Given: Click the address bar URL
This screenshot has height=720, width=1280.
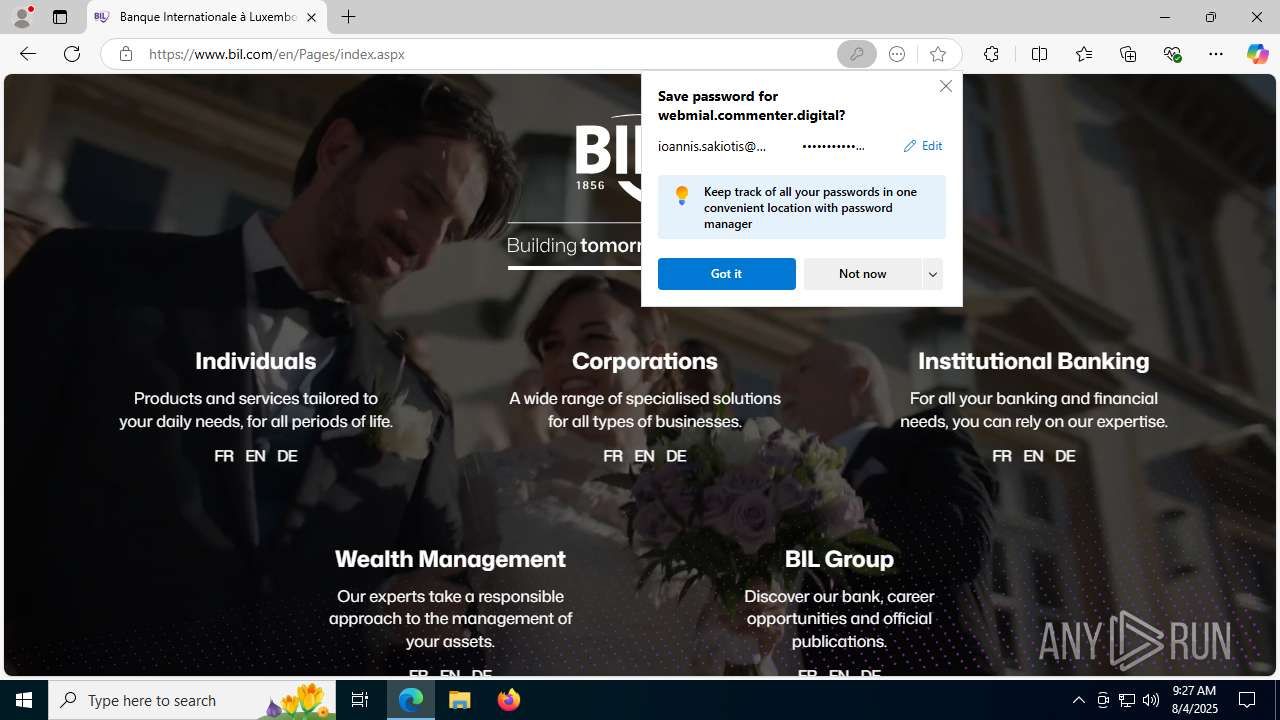Looking at the screenshot, I should (277, 54).
